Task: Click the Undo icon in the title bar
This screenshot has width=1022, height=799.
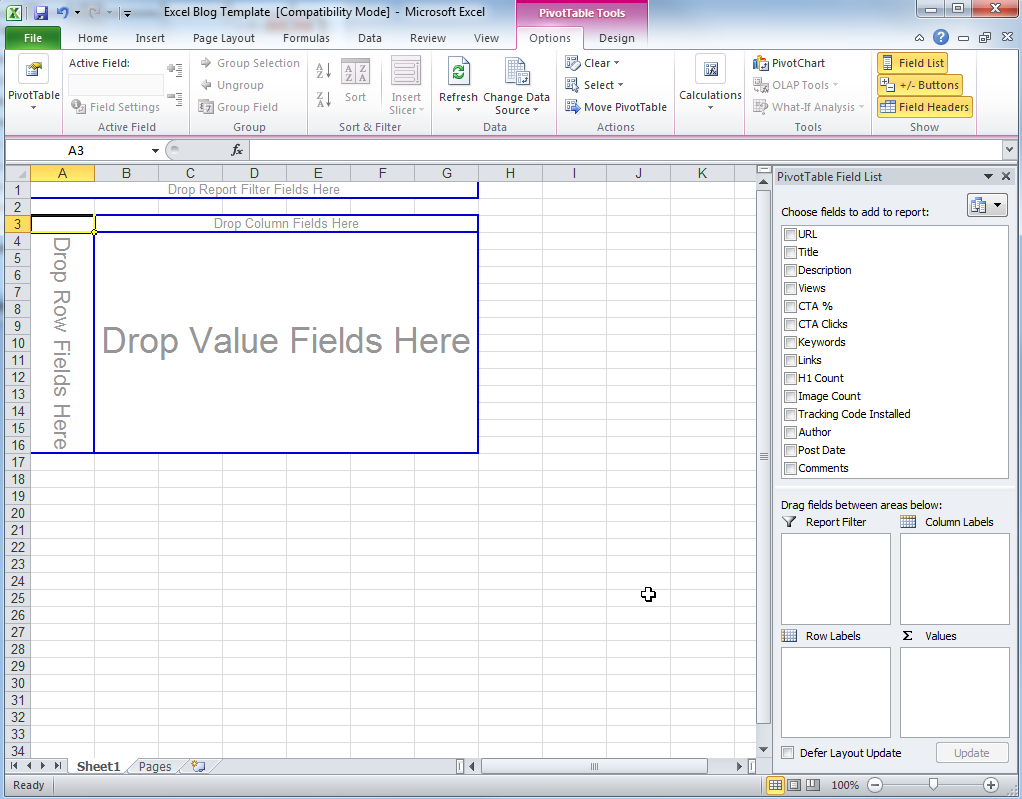Action: coord(63,12)
